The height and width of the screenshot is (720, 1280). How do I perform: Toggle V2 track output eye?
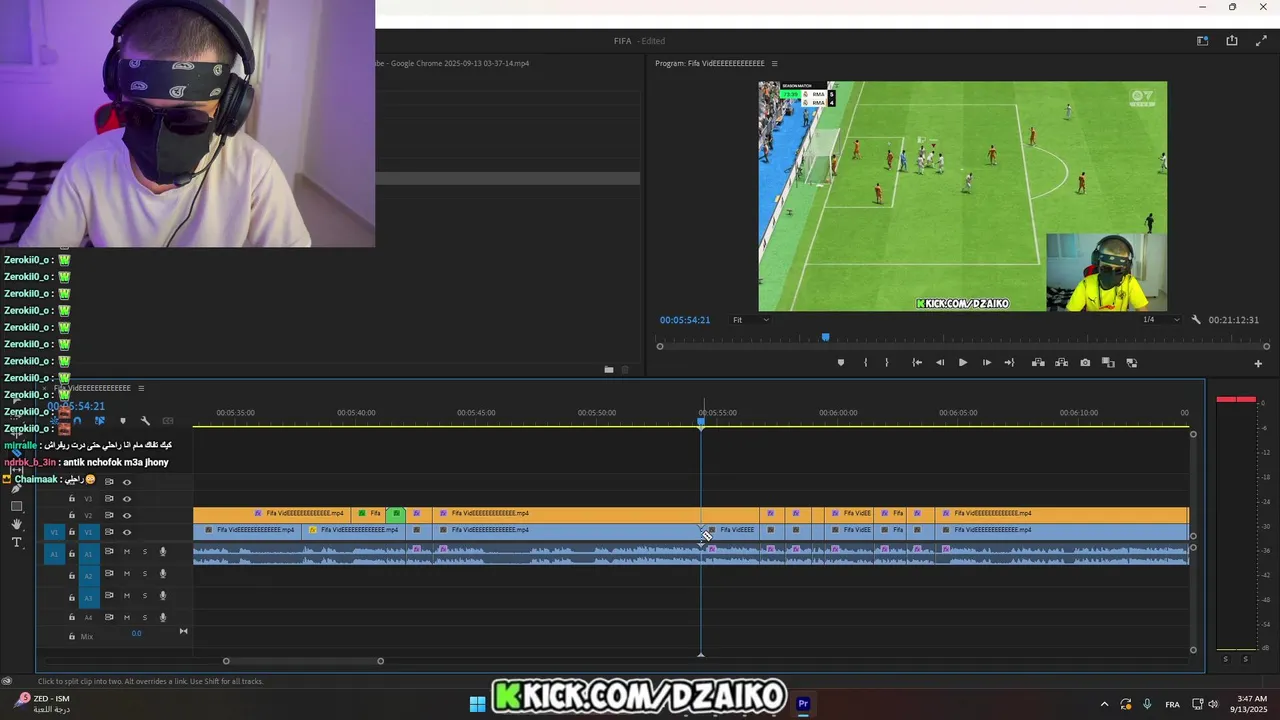(127, 516)
